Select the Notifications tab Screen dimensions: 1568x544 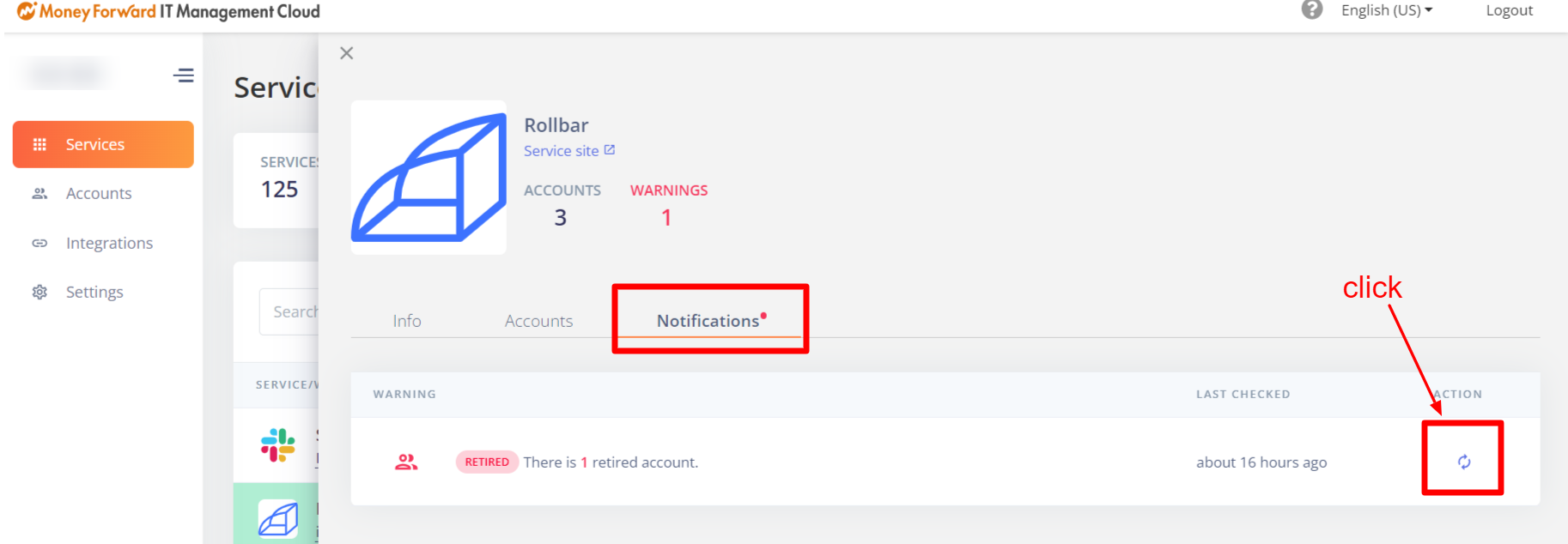pyautogui.click(x=709, y=321)
